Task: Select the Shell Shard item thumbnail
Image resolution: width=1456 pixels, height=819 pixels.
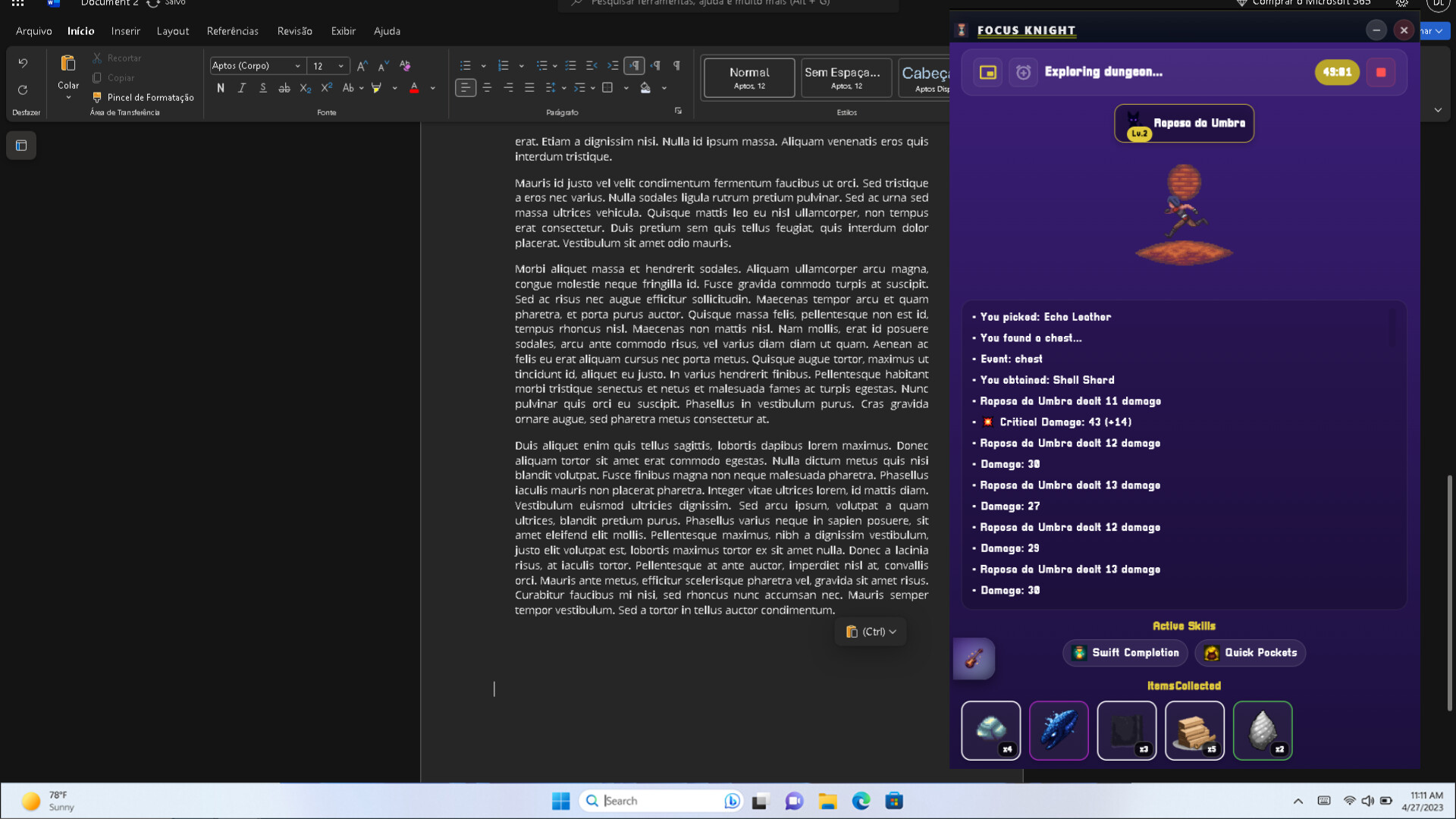Action: pyautogui.click(x=1263, y=730)
